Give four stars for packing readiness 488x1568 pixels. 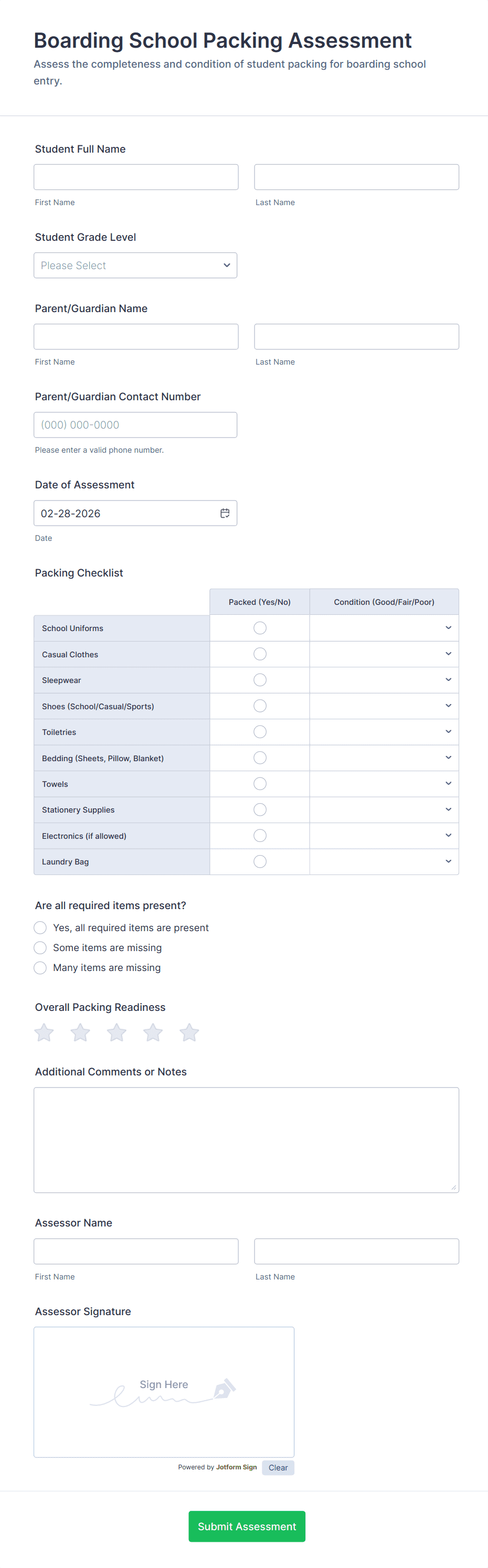pyautogui.click(x=153, y=1032)
